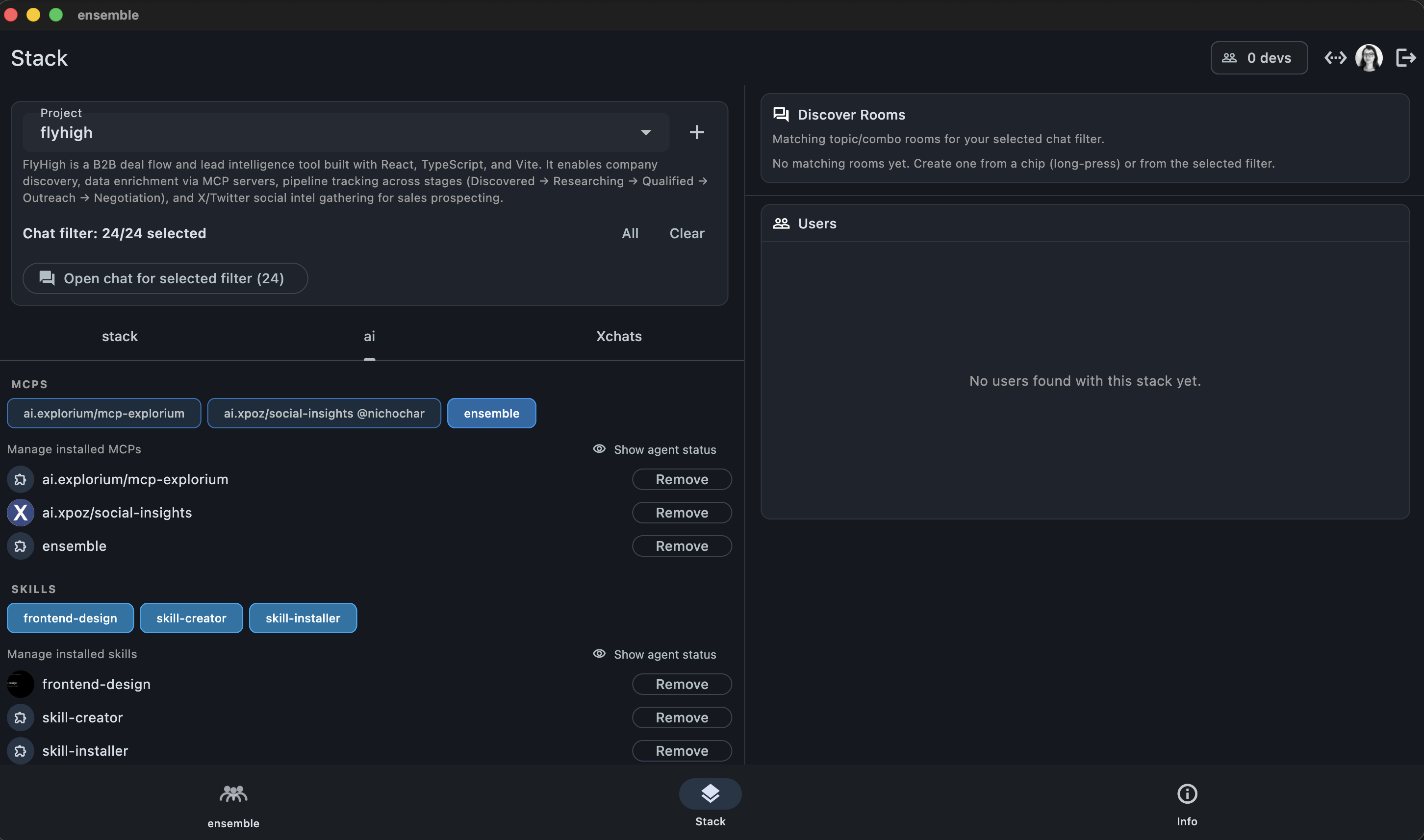Click the puzzle icon beside the ensemble MCP

pyautogui.click(x=20, y=545)
